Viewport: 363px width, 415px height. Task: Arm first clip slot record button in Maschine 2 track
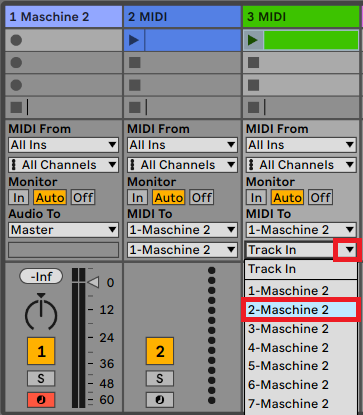coord(16,40)
